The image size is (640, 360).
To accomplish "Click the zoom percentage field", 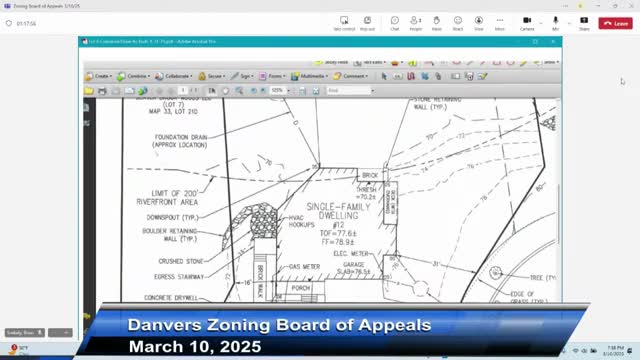I will point(278,90).
